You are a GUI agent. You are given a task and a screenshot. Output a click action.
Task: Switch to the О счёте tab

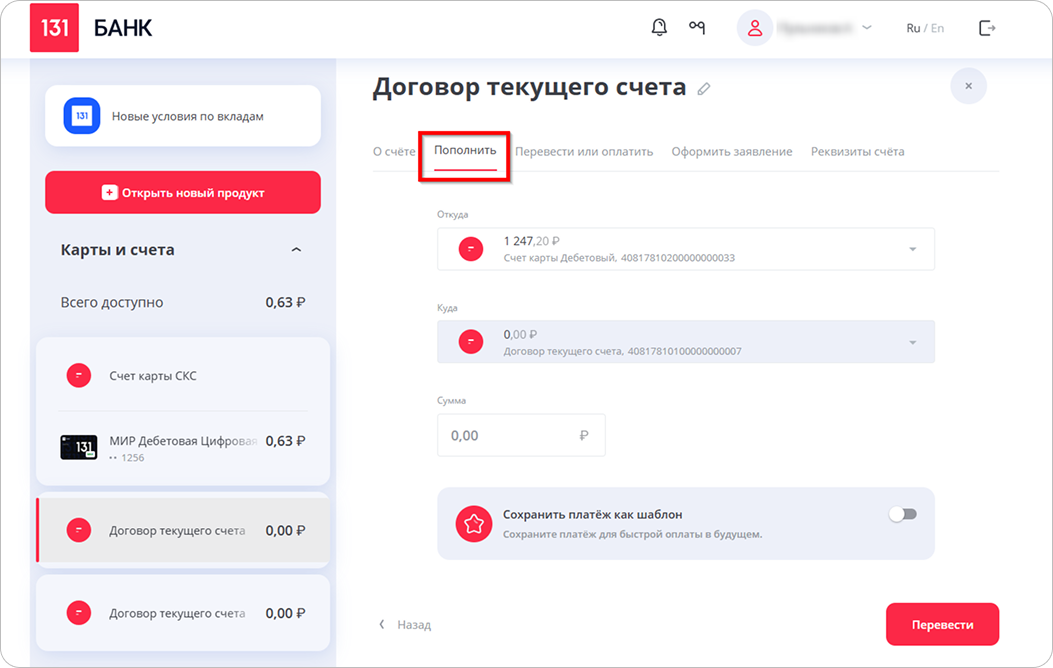[393, 152]
